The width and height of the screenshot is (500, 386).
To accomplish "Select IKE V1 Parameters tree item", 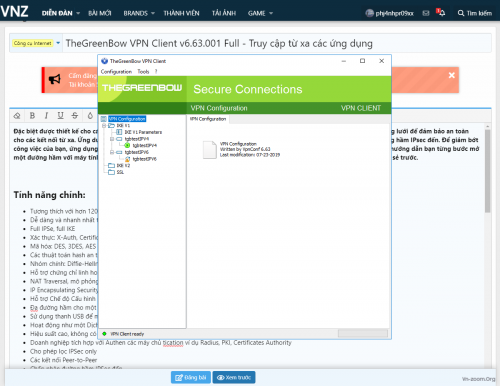I will (x=143, y=132).
